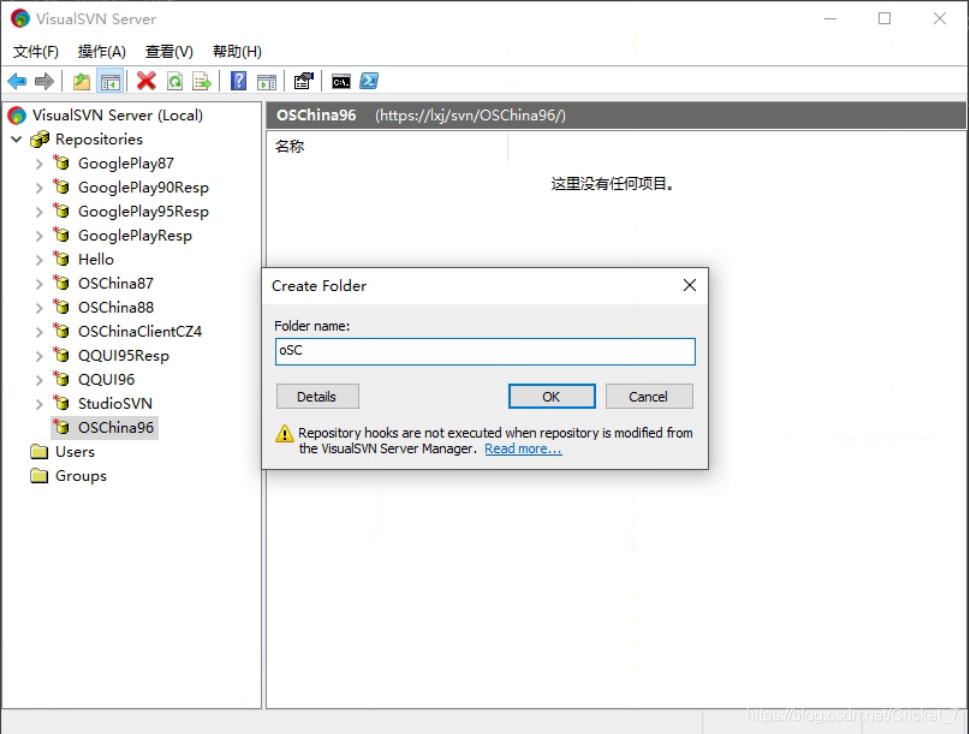This screenshot has width=969, height=734.
Task: Click the Details button
Action: tap(317, 396)
